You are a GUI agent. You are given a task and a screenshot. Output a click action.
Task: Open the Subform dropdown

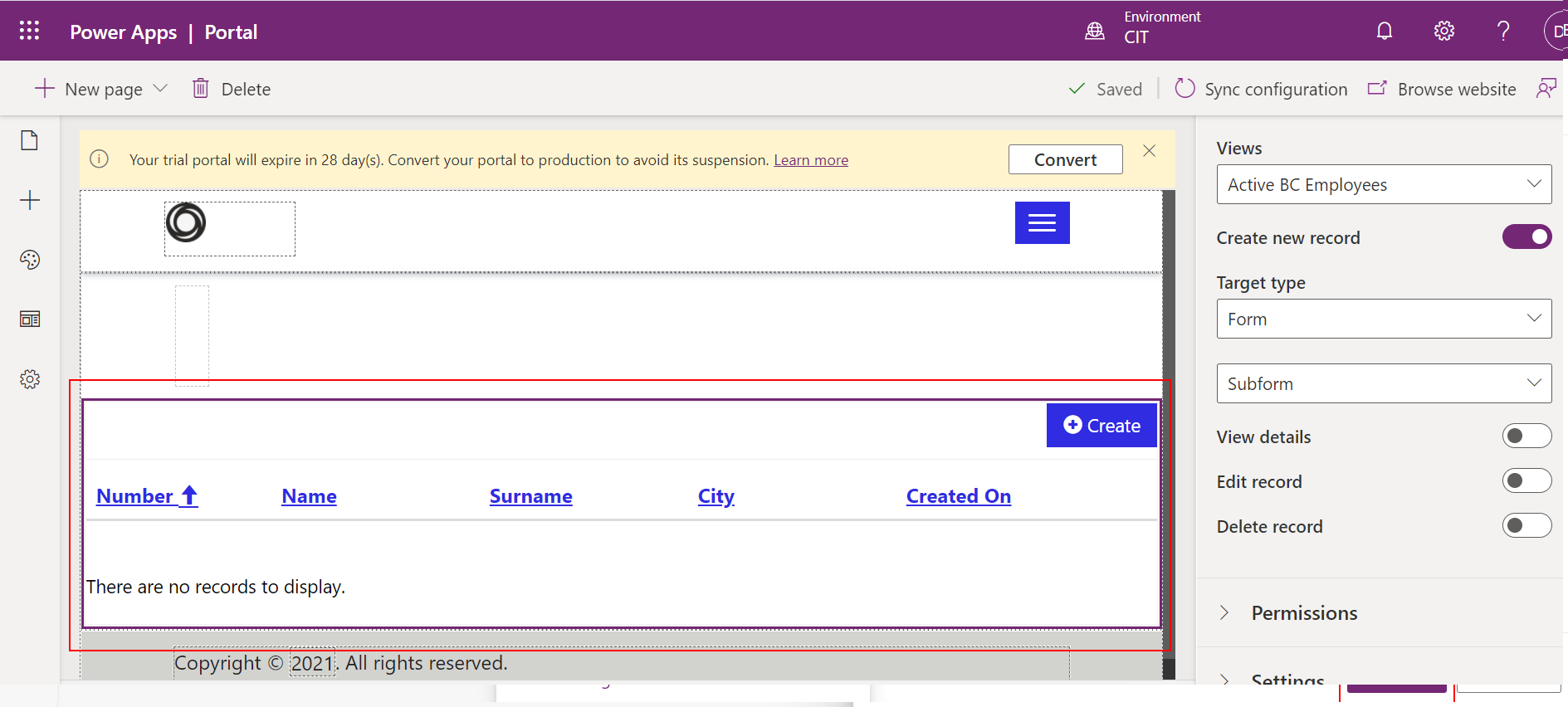(1384, 383)
